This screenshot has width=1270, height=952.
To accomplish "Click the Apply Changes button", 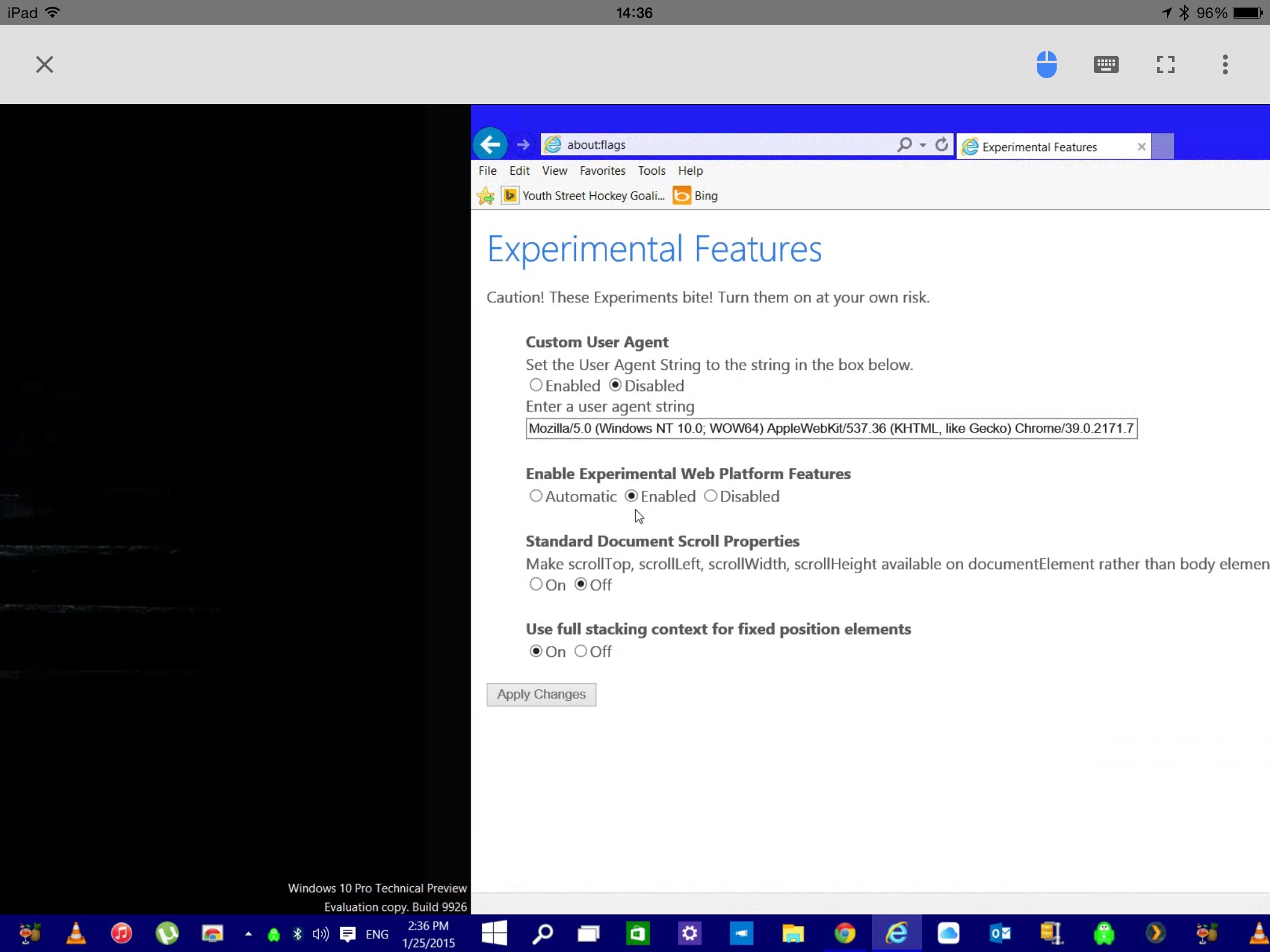I will (x=541, y=694).
